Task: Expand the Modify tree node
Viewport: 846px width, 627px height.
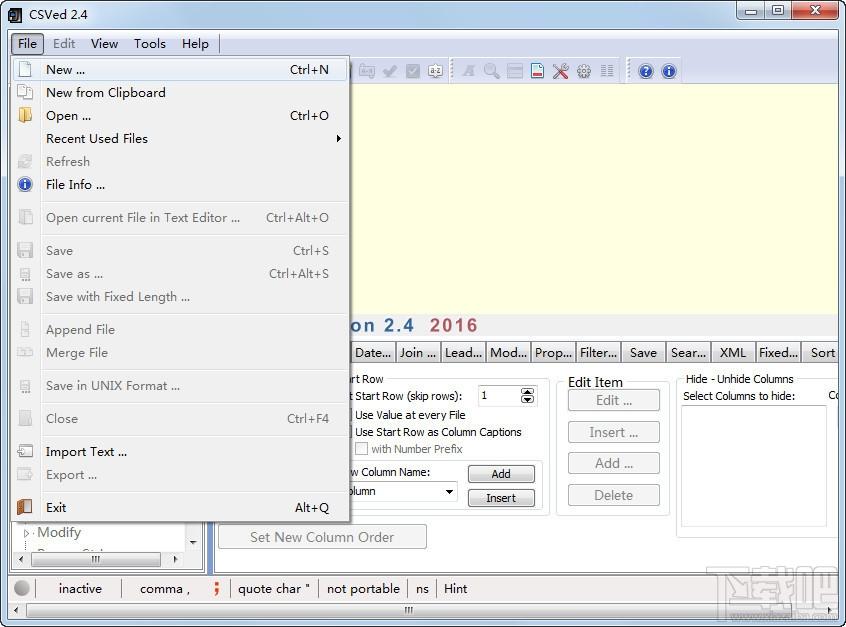Action: pyautogui.click(x=27, y=533)
